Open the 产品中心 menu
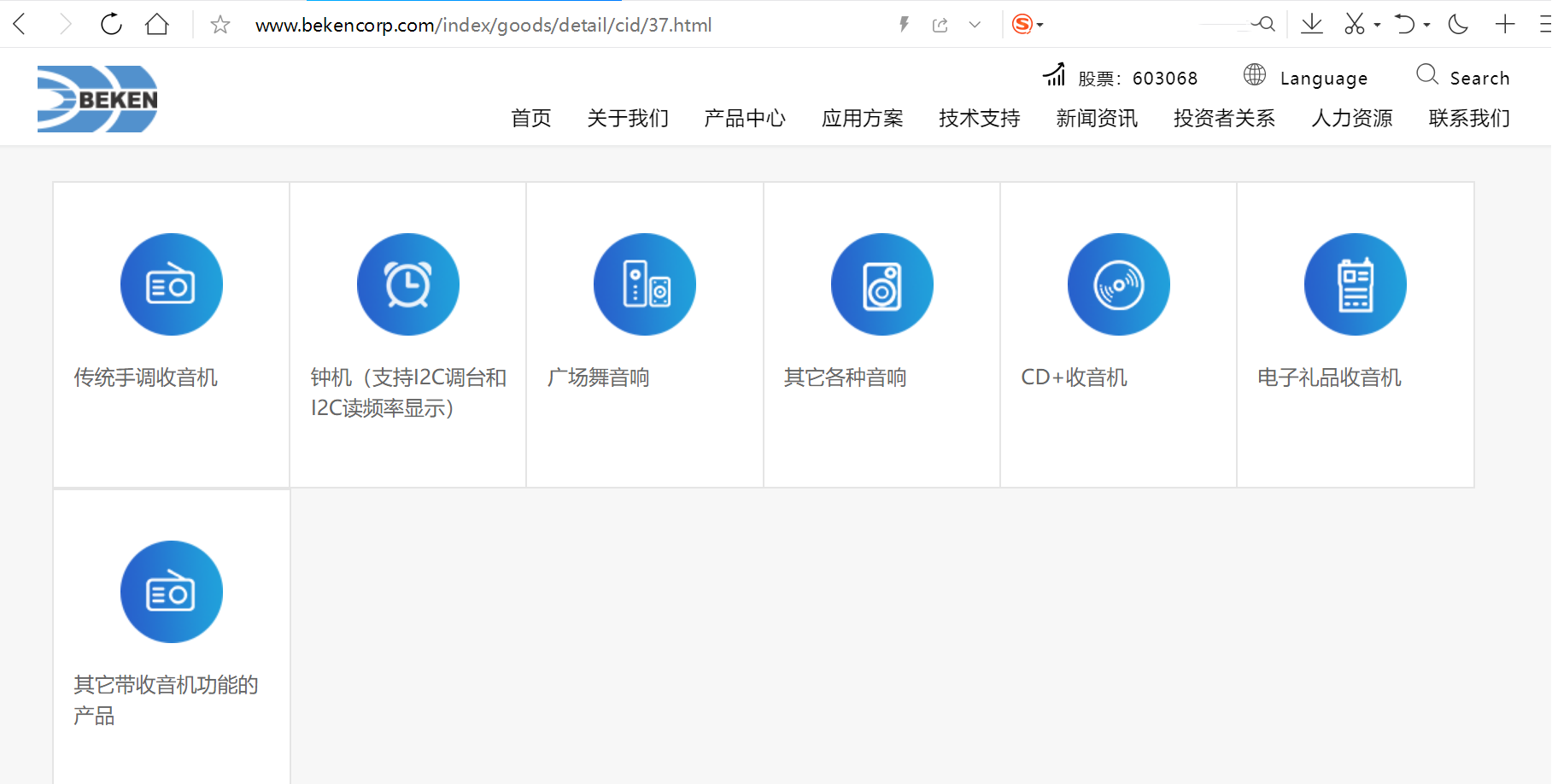The width and height of the screenshot is (1552, 784). click(x=744, y=118)
